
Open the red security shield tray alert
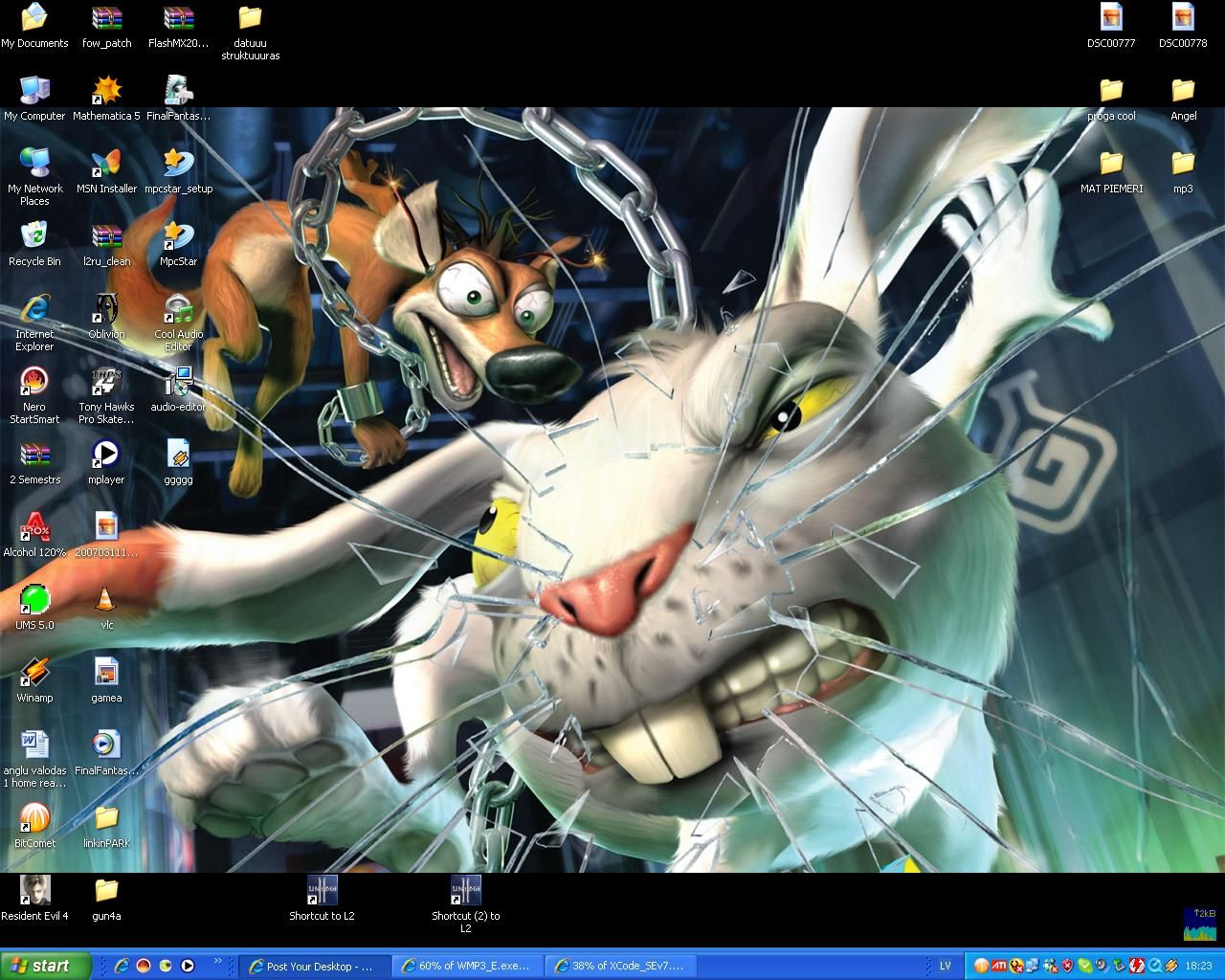[1068, 966]
